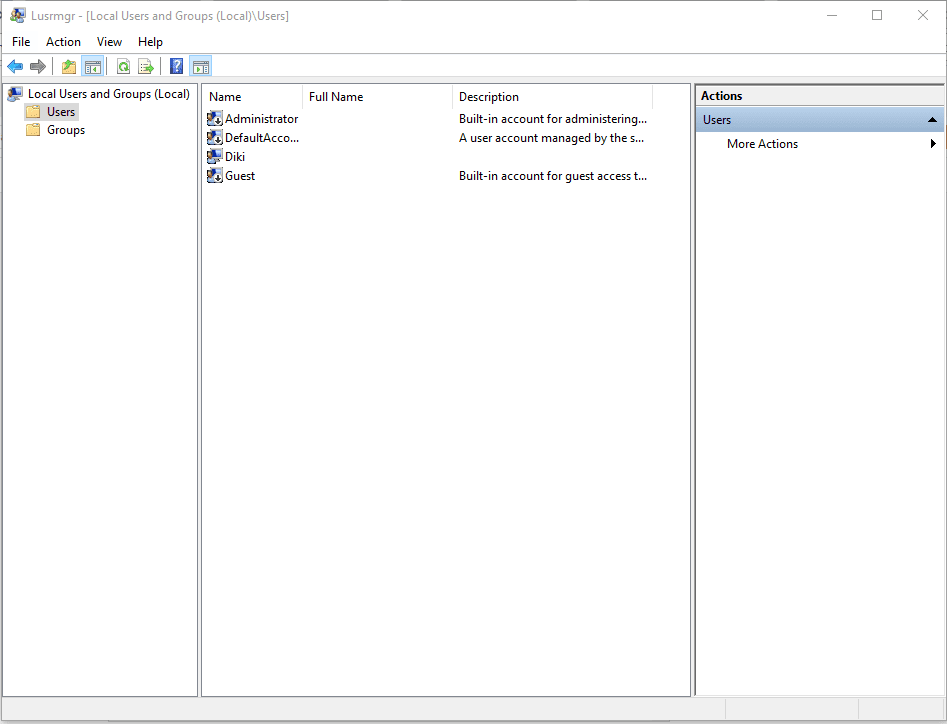Viewport: 947px width, 724px height.
Task: Select the DefaultAcco... user name
Action: coord(262,138)
